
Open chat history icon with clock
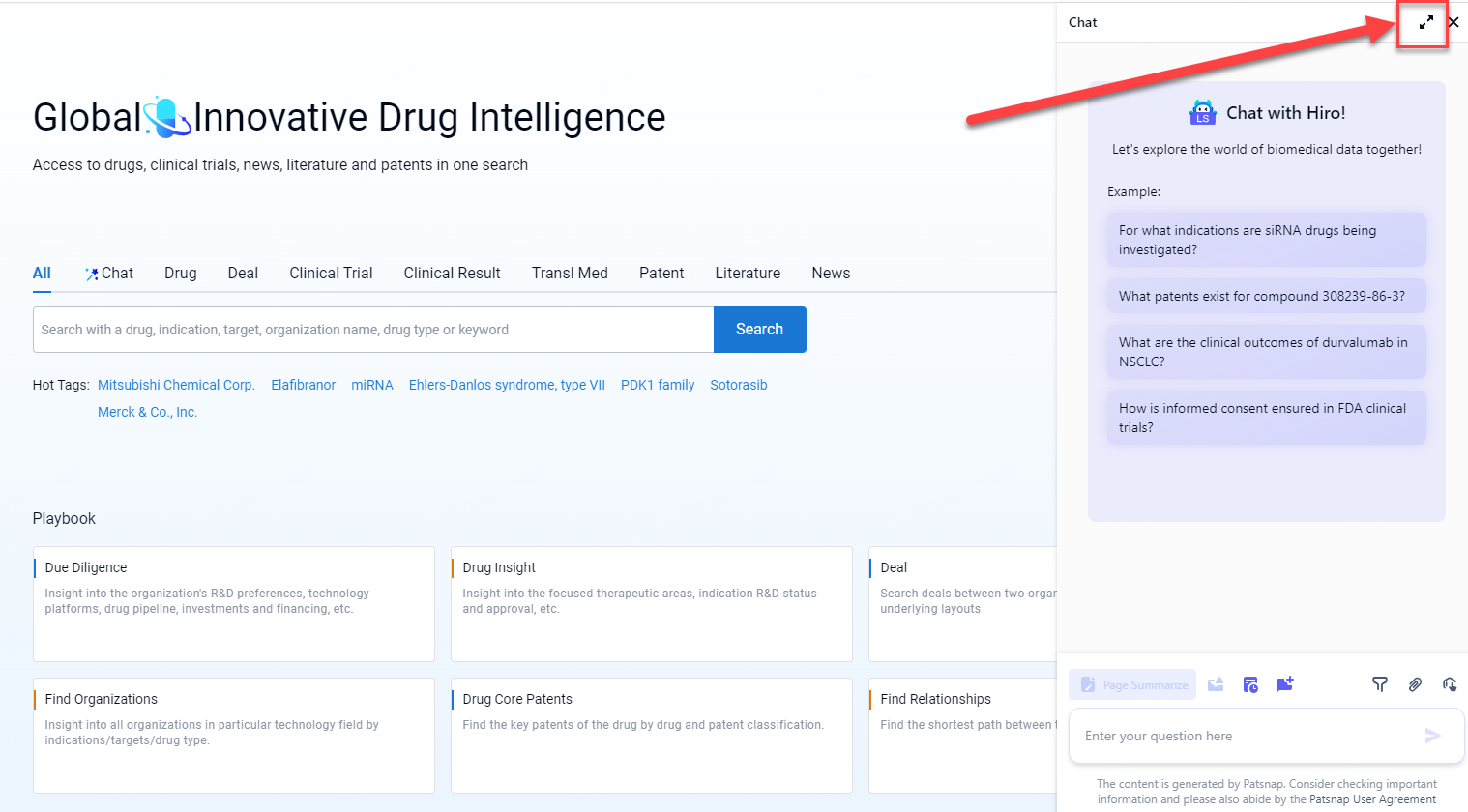(1250, 684)
